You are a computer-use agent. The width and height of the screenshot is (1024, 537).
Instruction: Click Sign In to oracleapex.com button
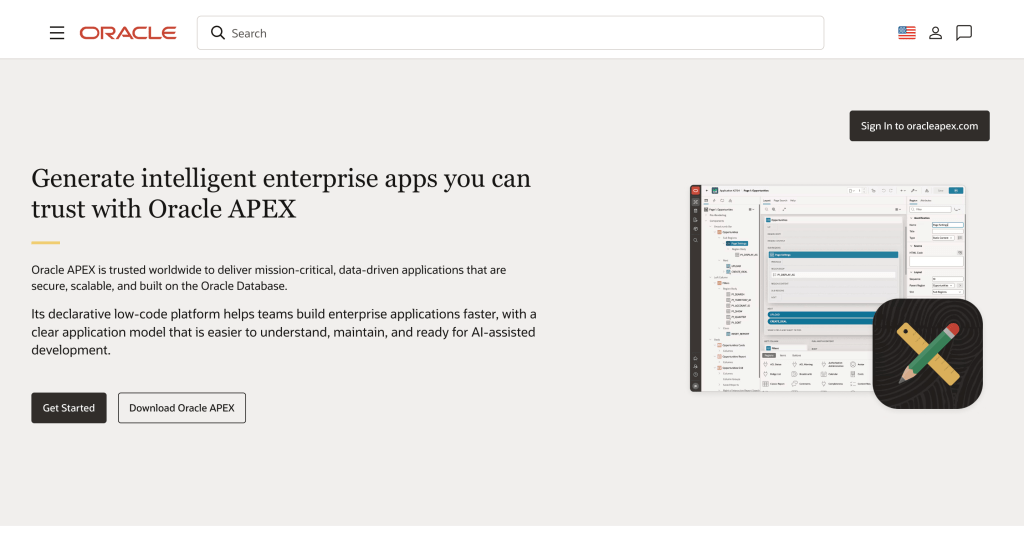[920, 125]
